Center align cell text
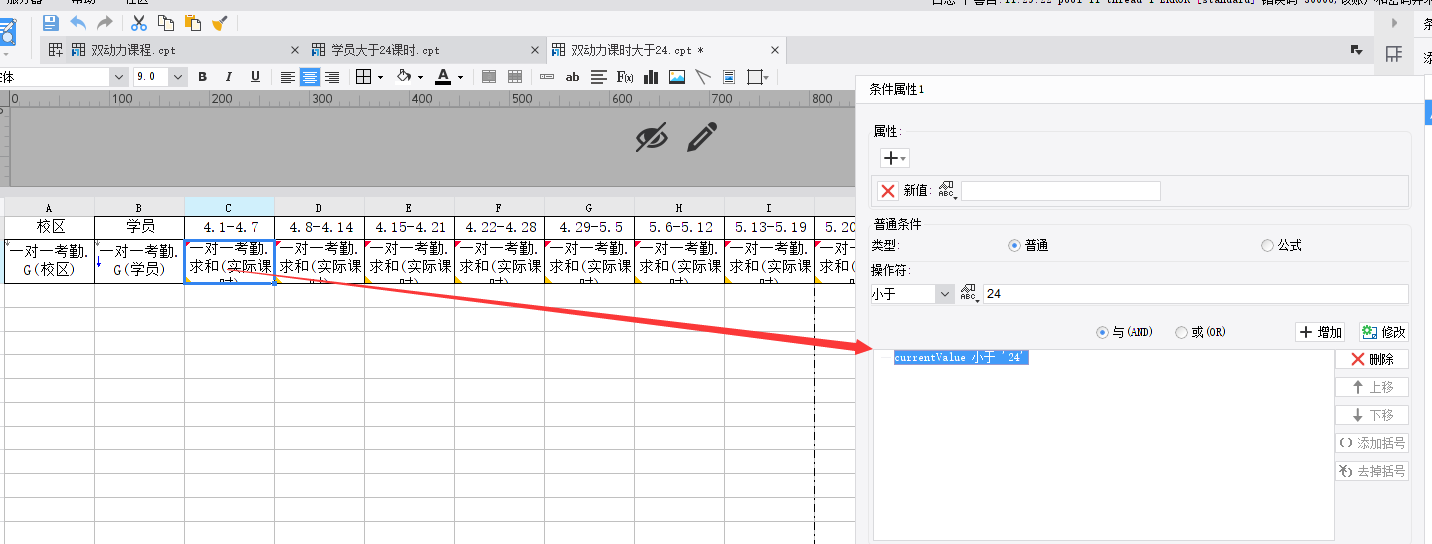This screenshot has height=544, width=1432. (310, 77)
